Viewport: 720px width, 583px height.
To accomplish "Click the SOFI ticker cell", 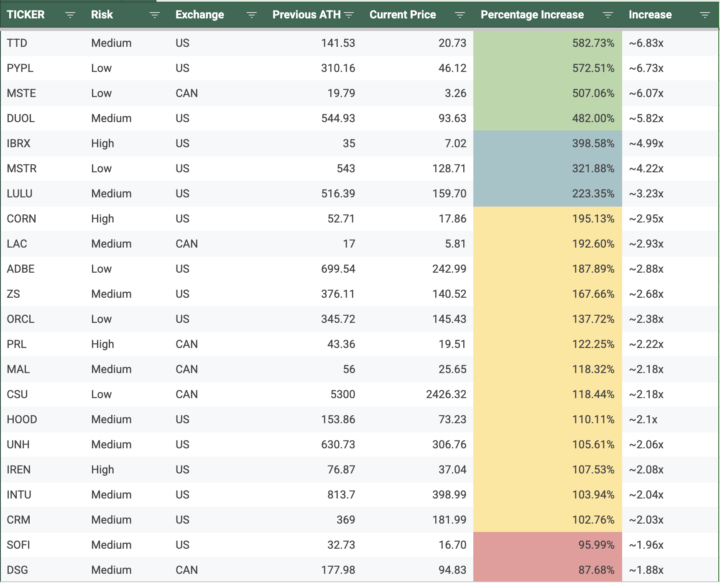I will (x=43, y=545).
